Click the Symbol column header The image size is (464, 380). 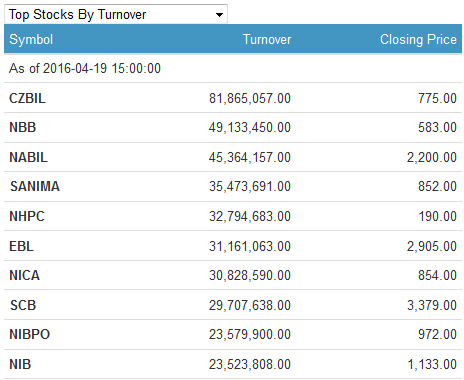[x=31, y=40]
